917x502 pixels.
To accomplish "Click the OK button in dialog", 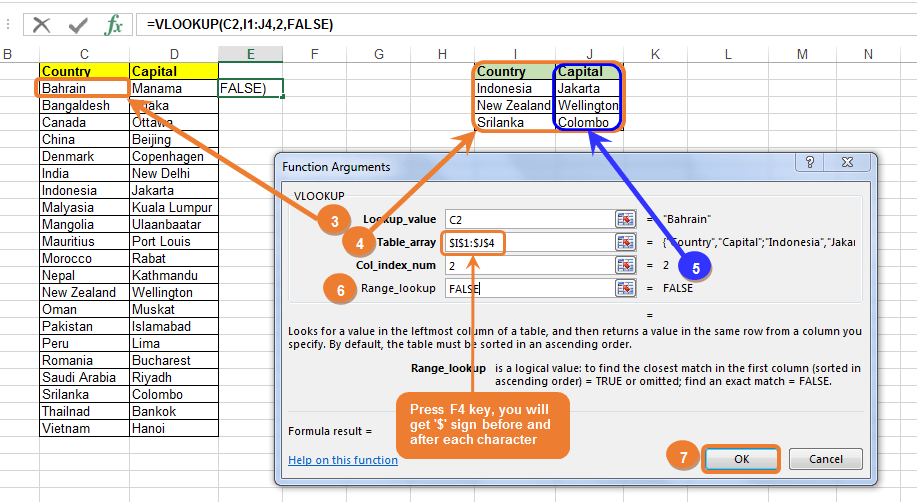I will [x=742, y=459].
